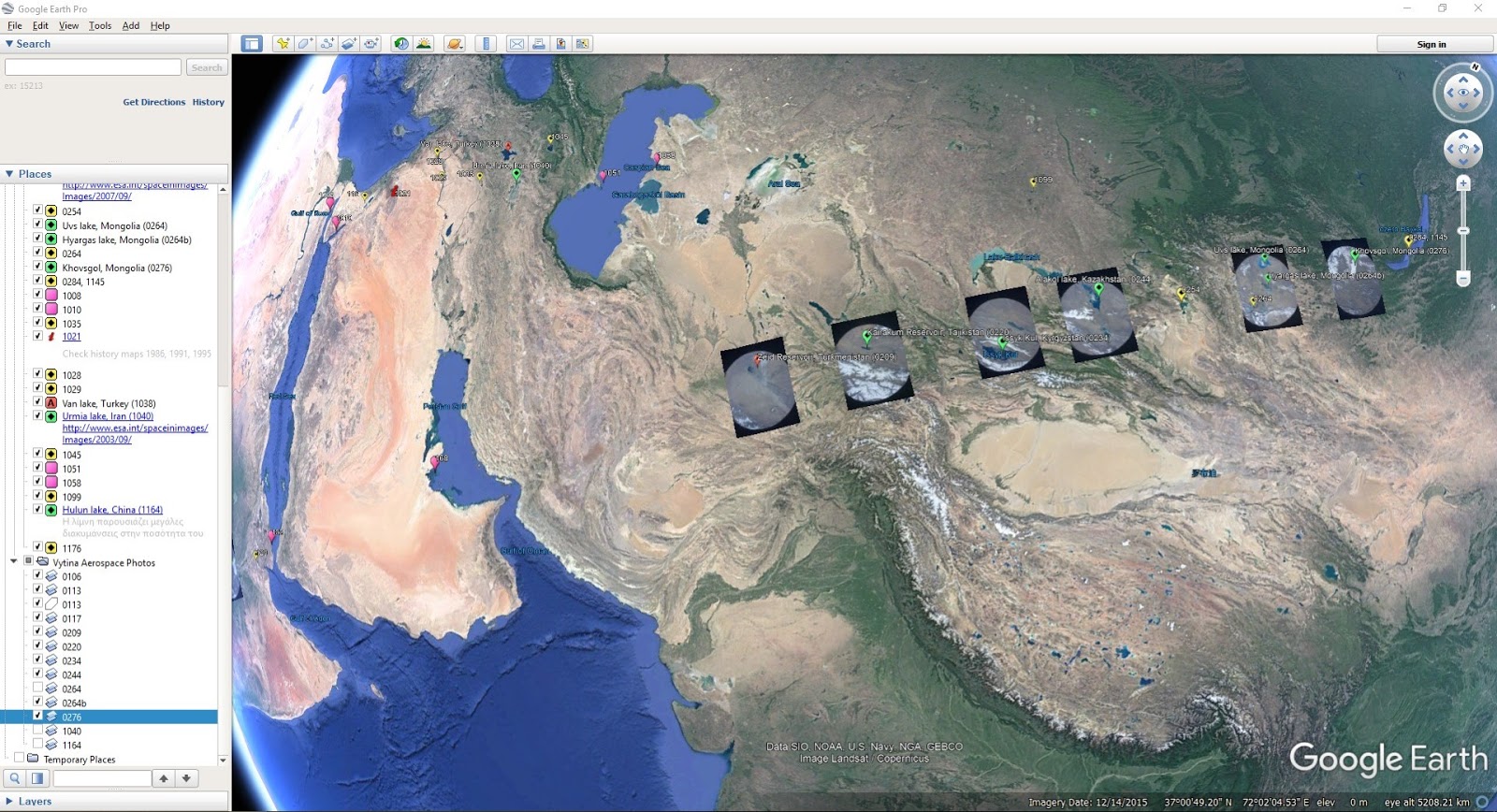The height and width of the screenshot is (812, 1497).
Task: Uncheck the 0264b overlay checkbox
Action: [37, 702]
